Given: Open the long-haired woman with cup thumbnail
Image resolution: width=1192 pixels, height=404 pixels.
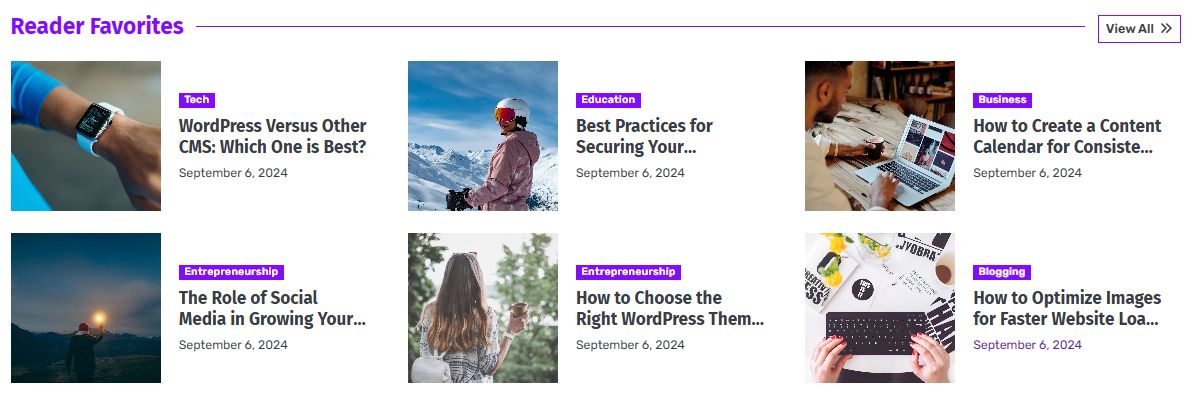Looking at the screenshot, I should coord(483,308).
